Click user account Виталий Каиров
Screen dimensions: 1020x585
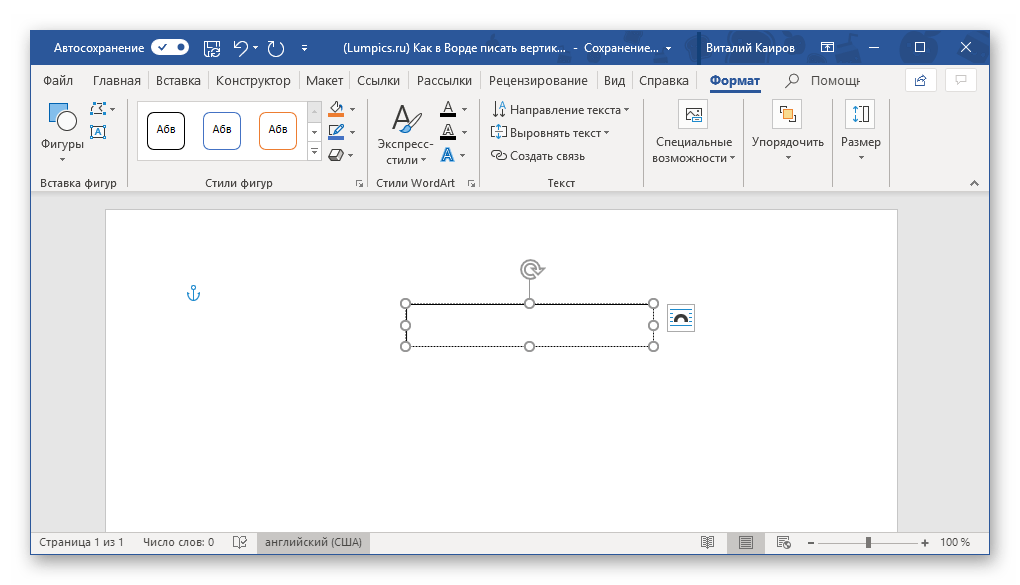point(750,48)
